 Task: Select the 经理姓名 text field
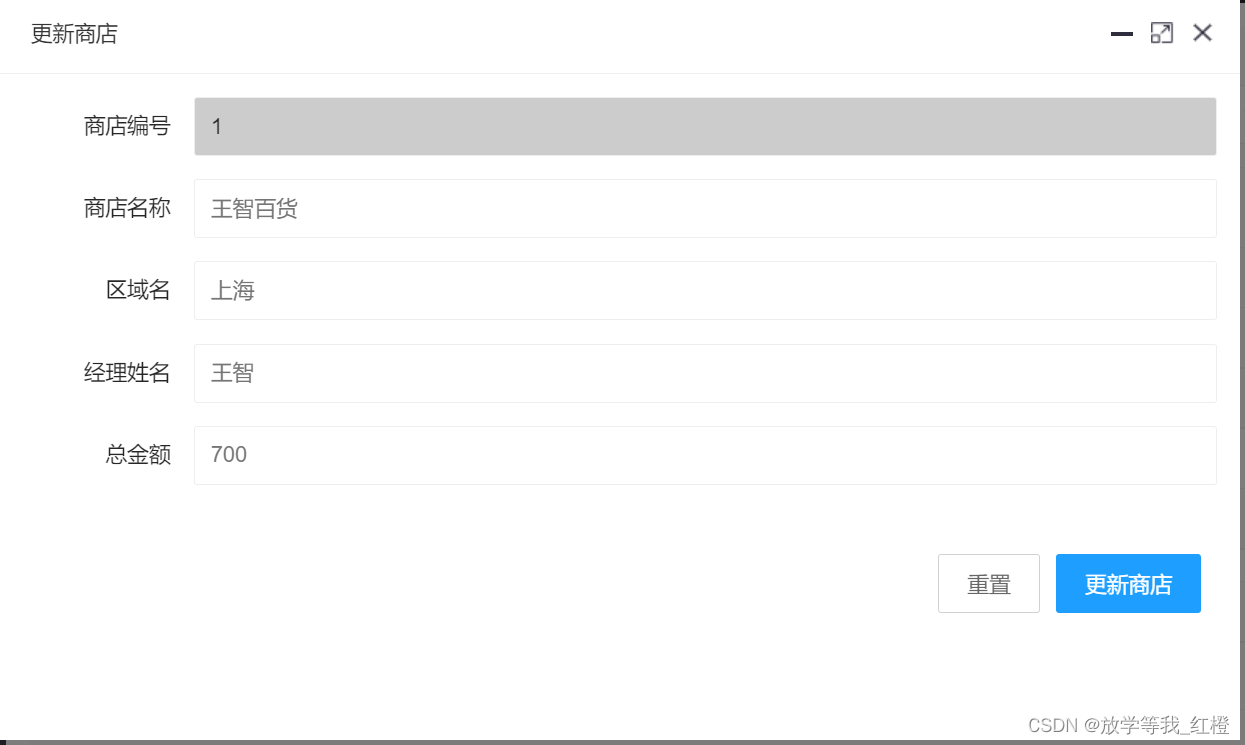(x=705, y=373)
